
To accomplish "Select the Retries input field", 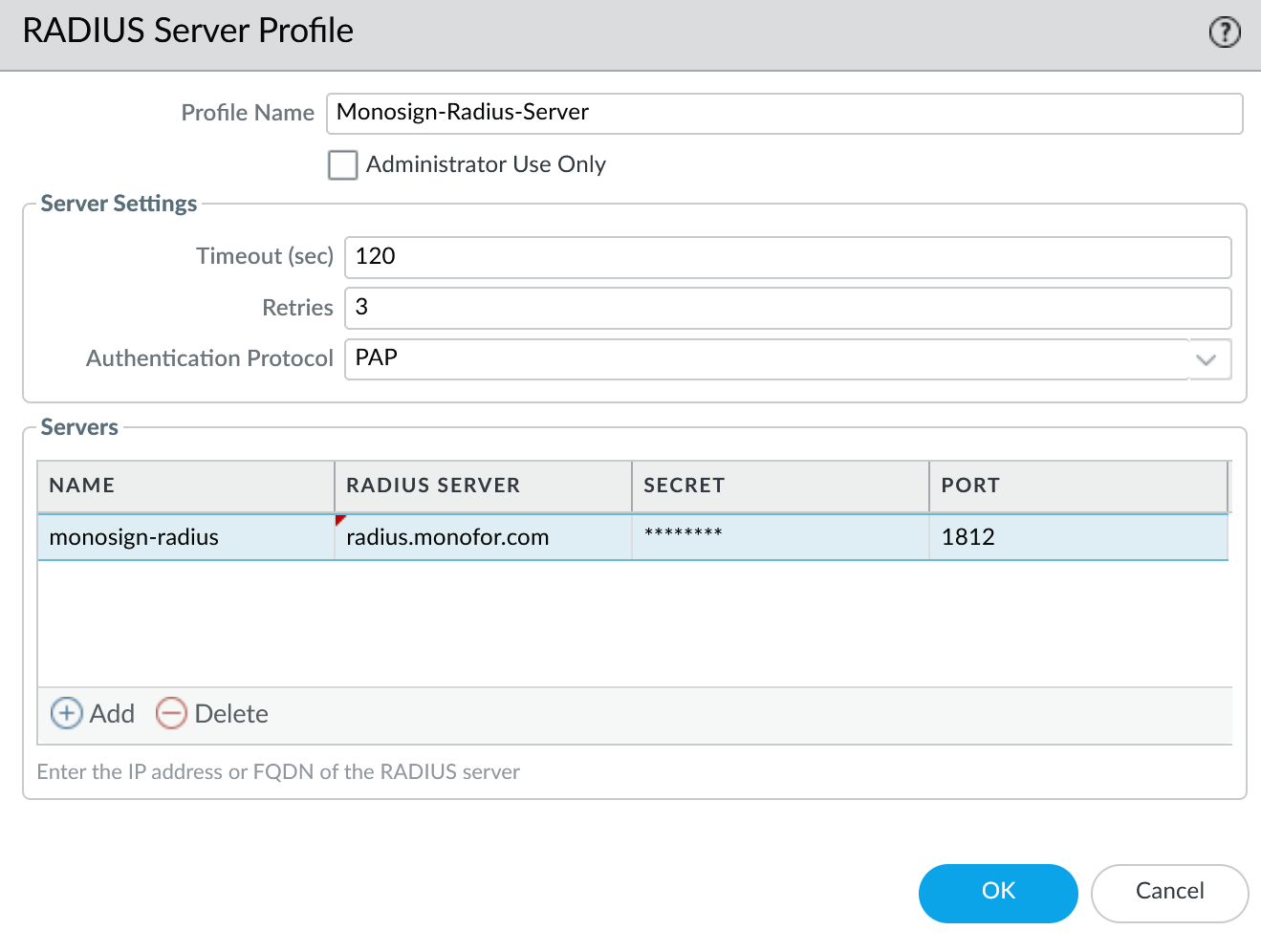I will tap(787, 308).
